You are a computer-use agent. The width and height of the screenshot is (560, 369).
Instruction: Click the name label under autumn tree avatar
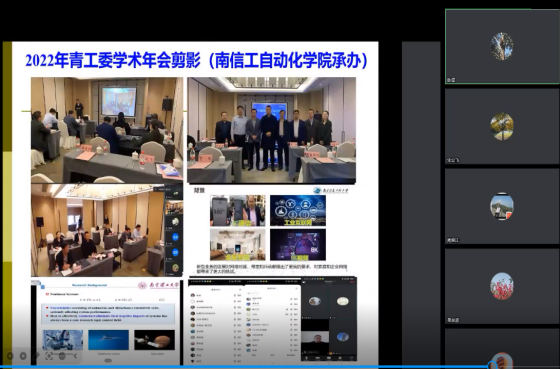tap(452, 160)
